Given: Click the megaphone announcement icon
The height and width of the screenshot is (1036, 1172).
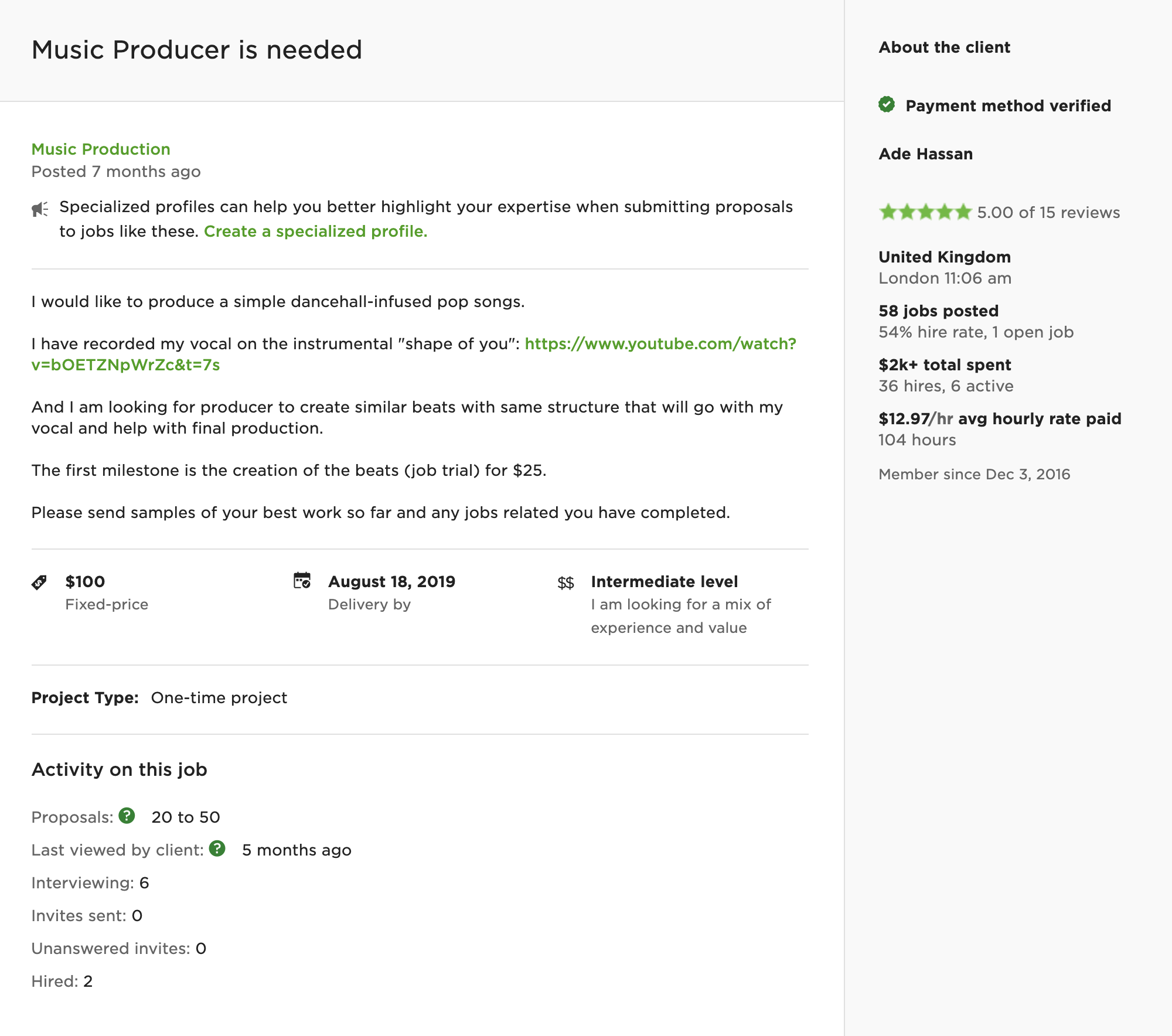Looking at the screenshot, I should 40,209.
